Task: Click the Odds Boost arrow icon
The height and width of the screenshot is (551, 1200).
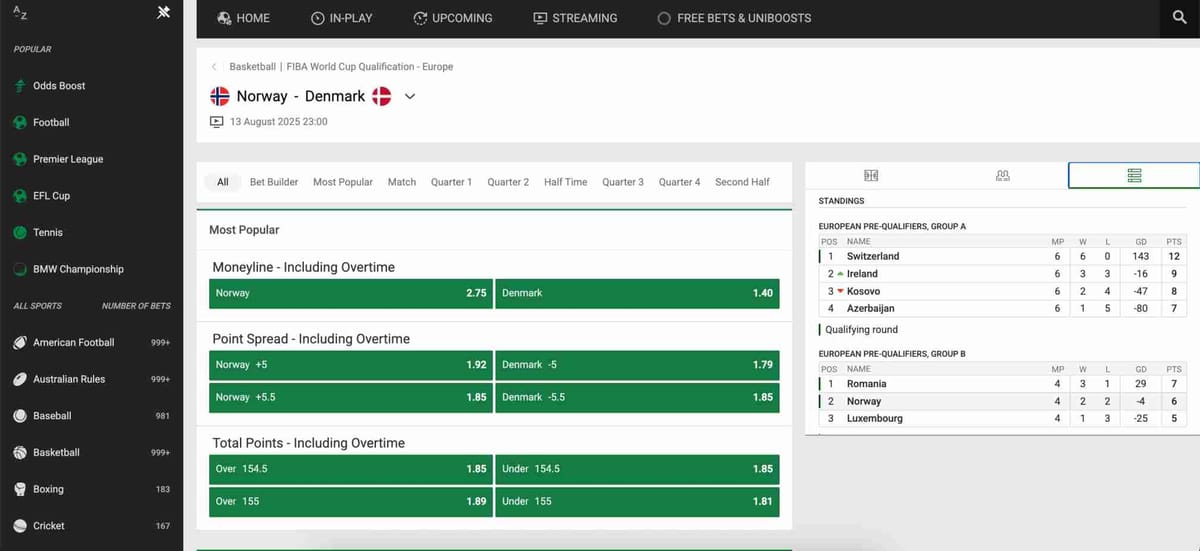Action: [20, 86]
